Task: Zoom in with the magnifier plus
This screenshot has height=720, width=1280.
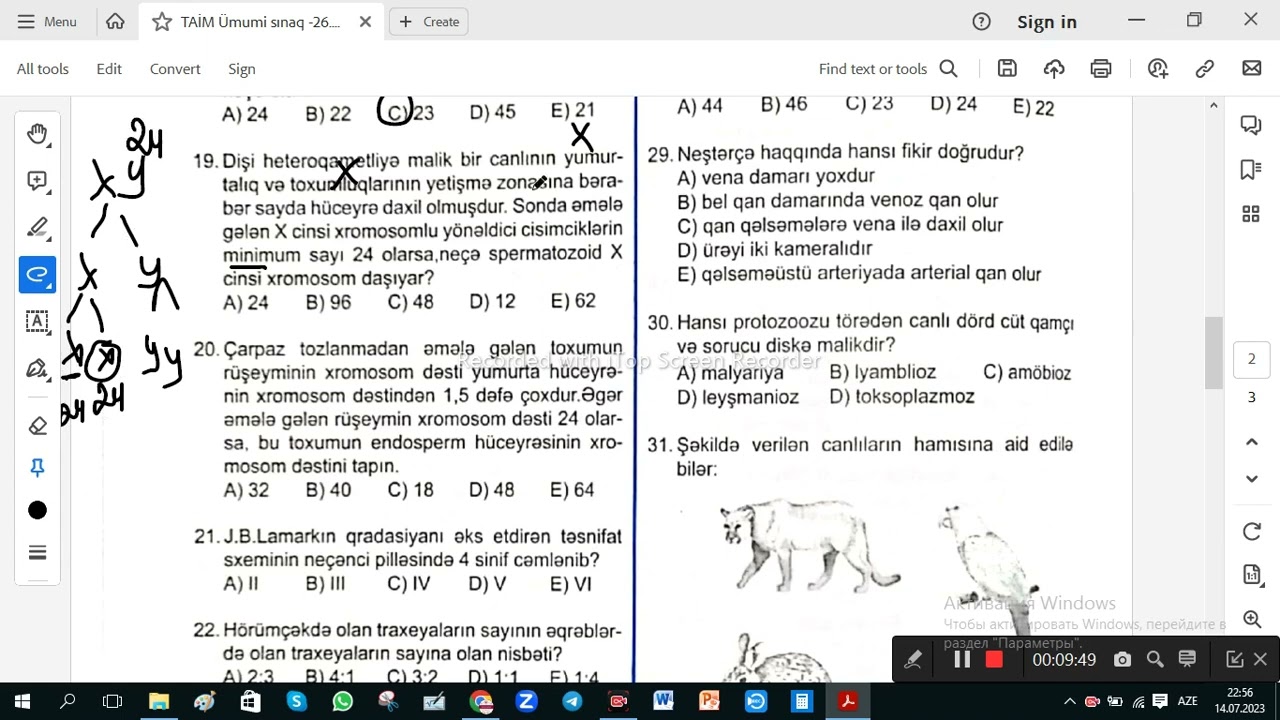Action: pyautogui.click(x=1251, y=620)
